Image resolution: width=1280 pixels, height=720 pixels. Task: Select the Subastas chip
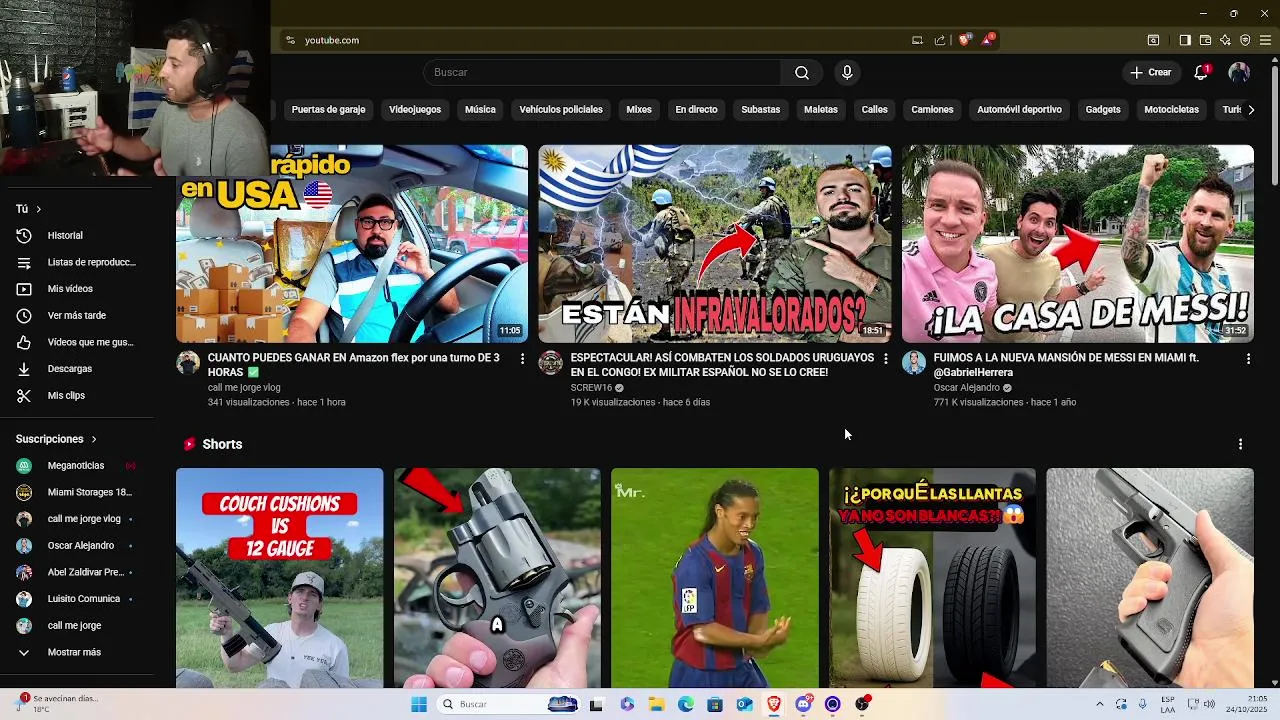pos(760,109)
